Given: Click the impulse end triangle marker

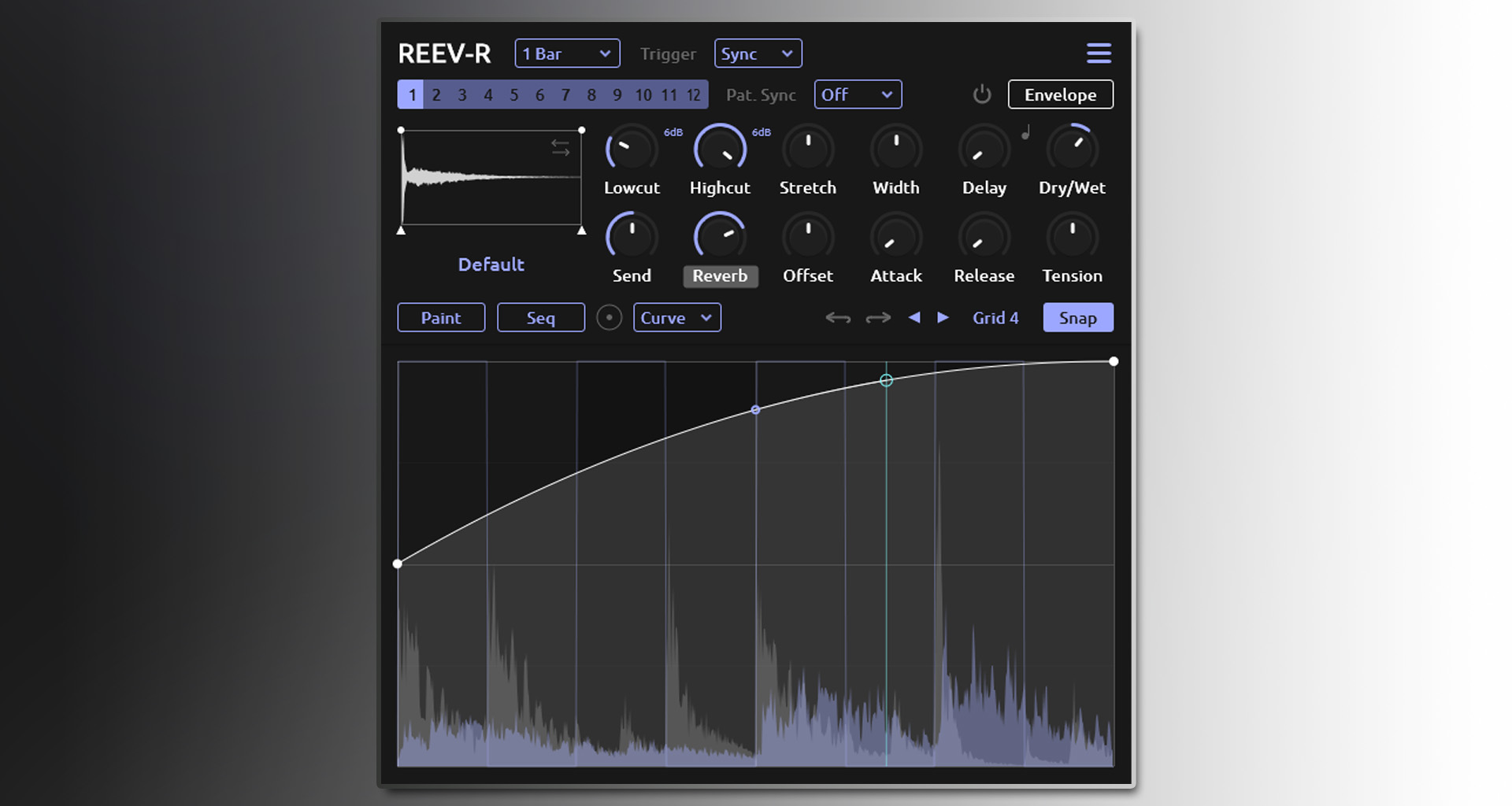Looking at the screenshot, I should pyautogui.click(x=581, y=231).
